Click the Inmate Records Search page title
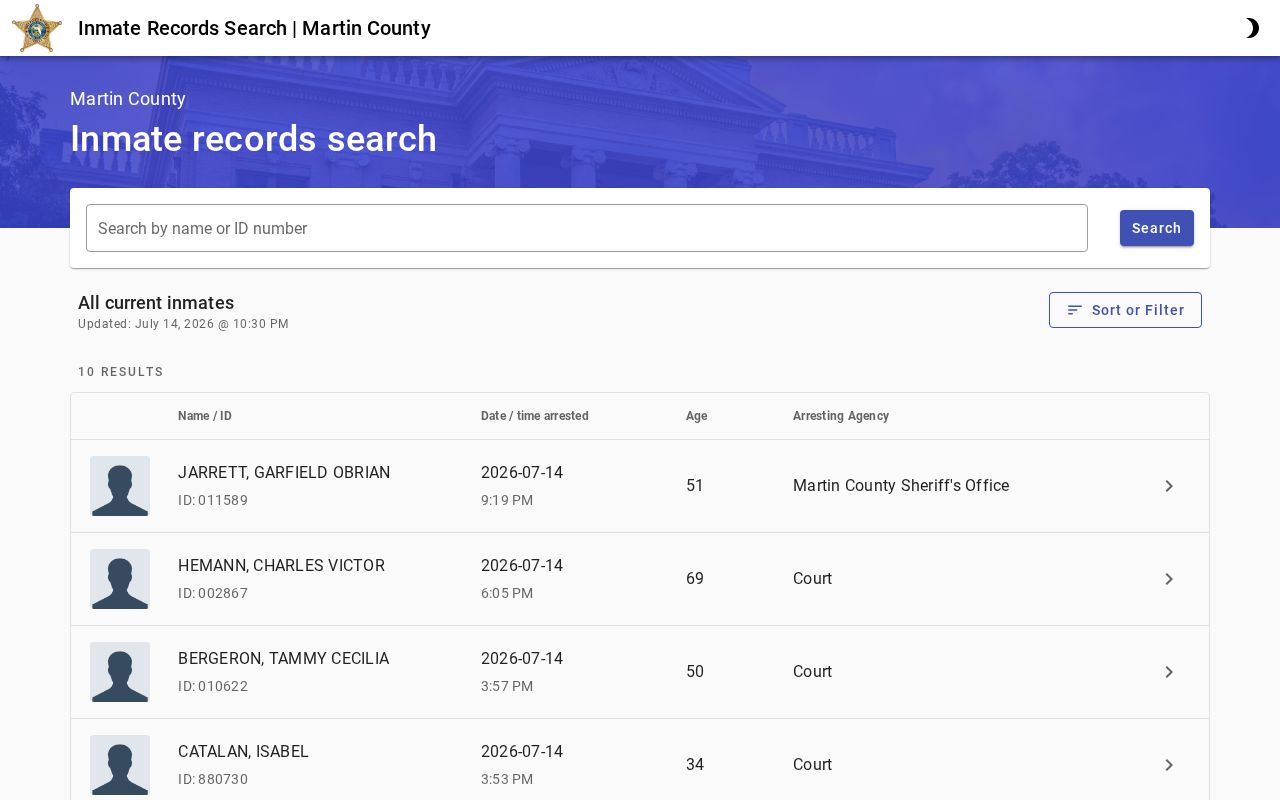The image size is (1280, 800). point(254,28)
